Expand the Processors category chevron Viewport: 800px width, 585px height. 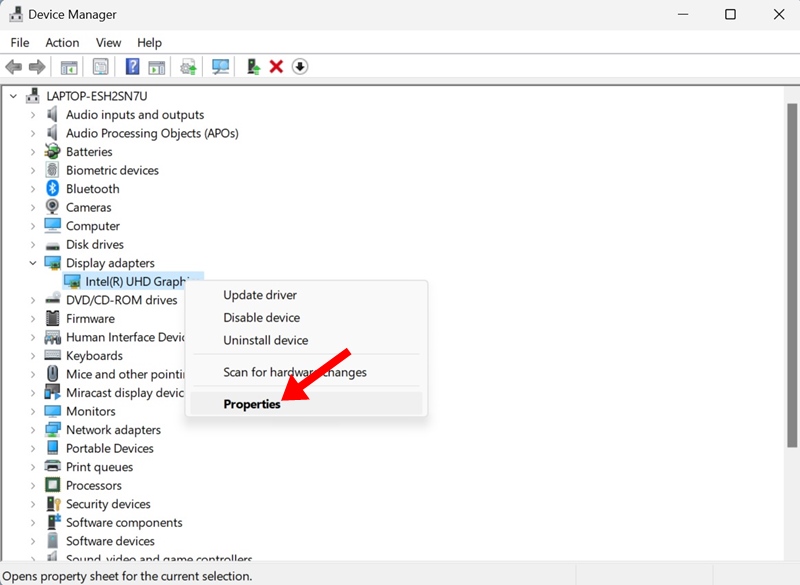33,486
